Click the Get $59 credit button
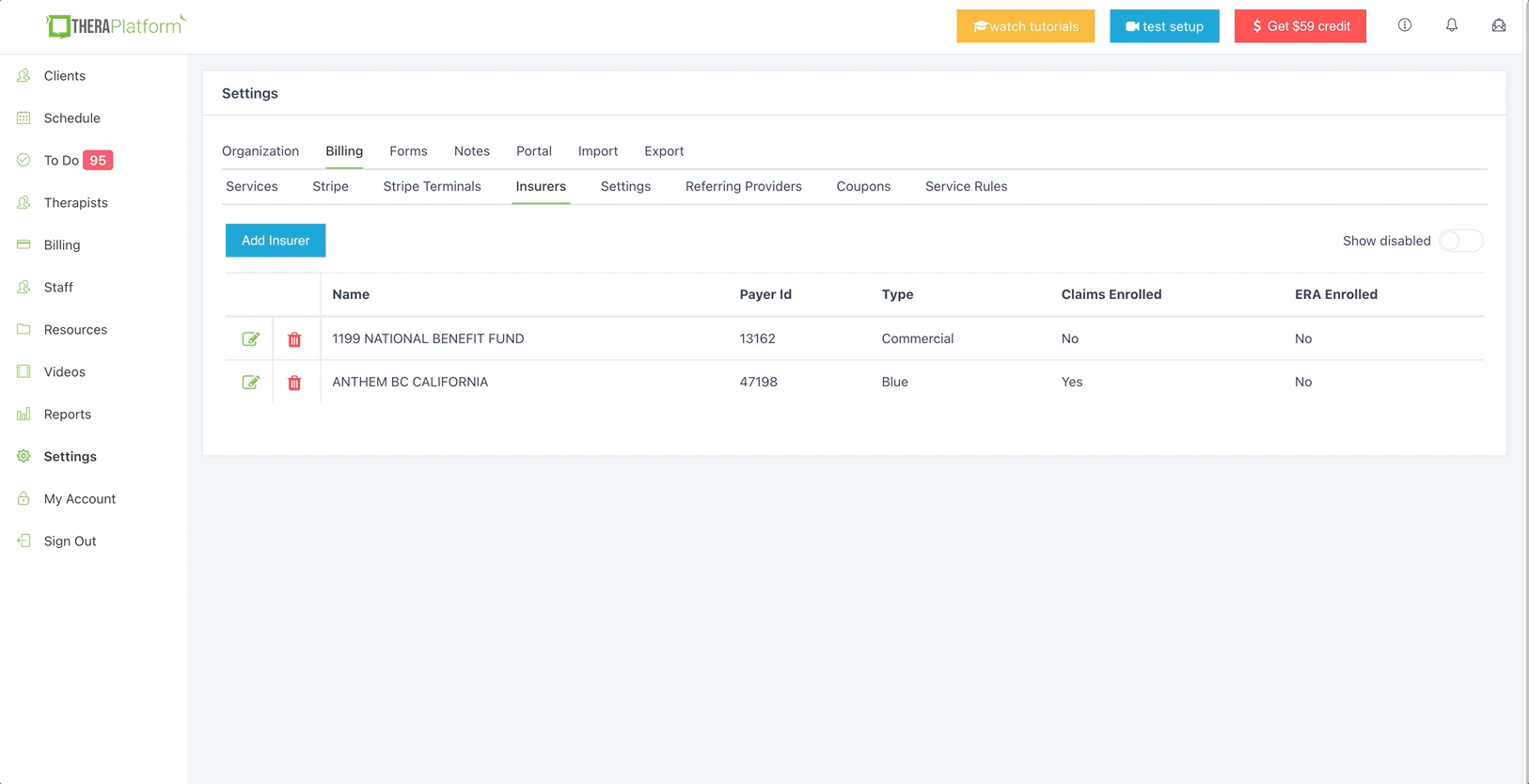 pos(1300,26)
